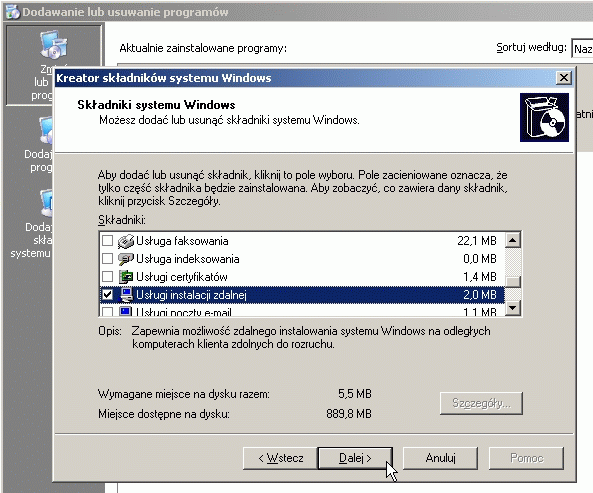
Task: Click the e-mail services icon
Action: click(x=126, y=311)
